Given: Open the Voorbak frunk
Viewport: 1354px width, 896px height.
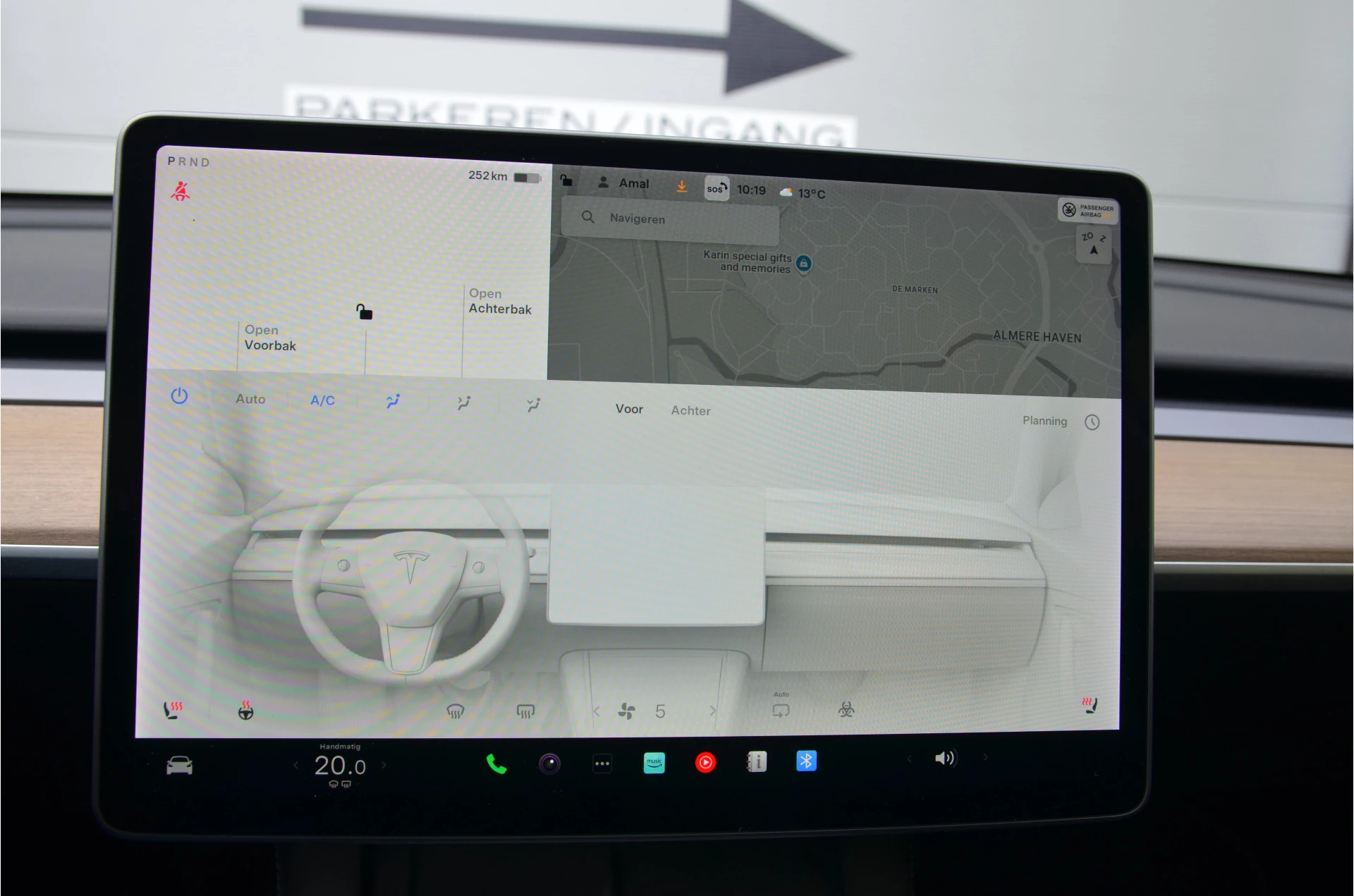Looking at the screenshot, I should coord(269,338).
